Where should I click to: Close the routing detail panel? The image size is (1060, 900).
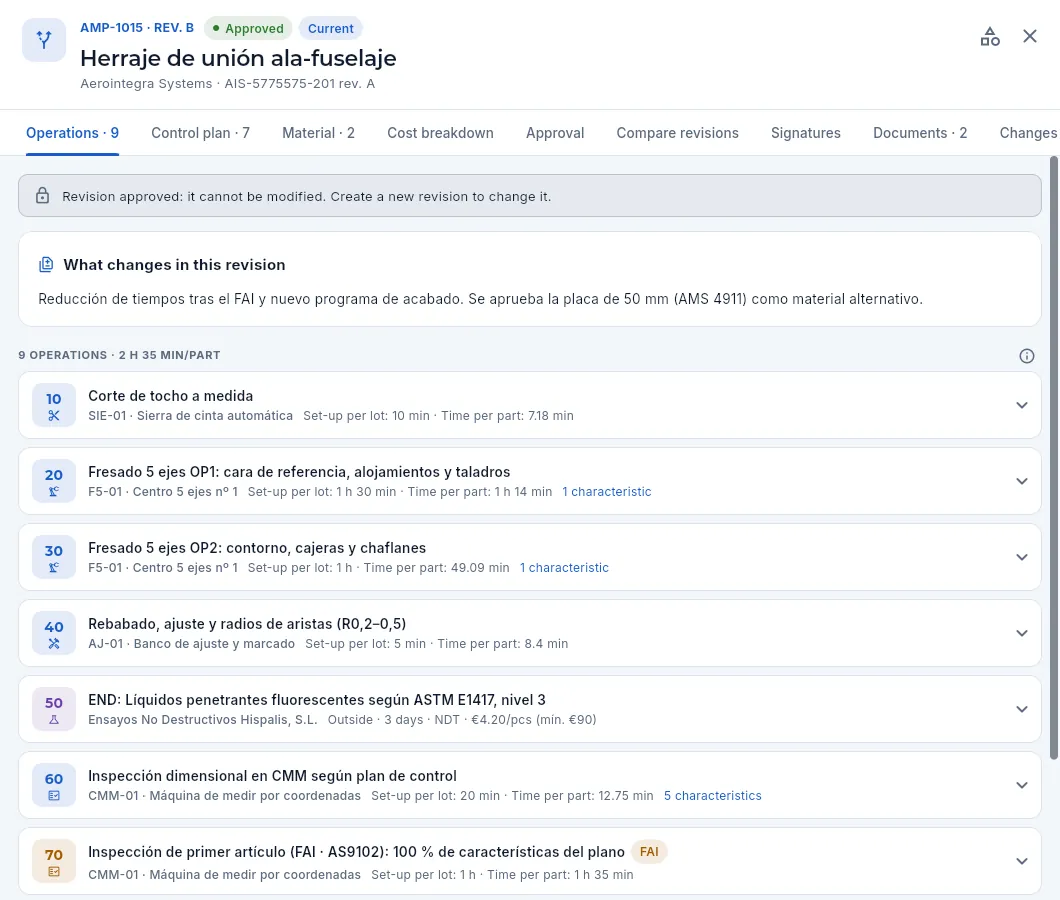[1030, 37]
